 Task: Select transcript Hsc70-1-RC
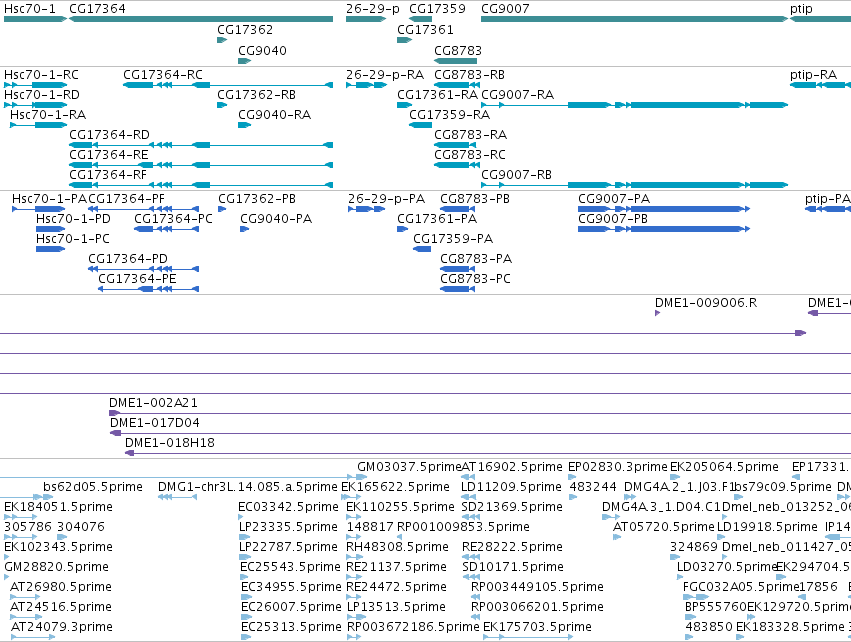tap(35, 85)
